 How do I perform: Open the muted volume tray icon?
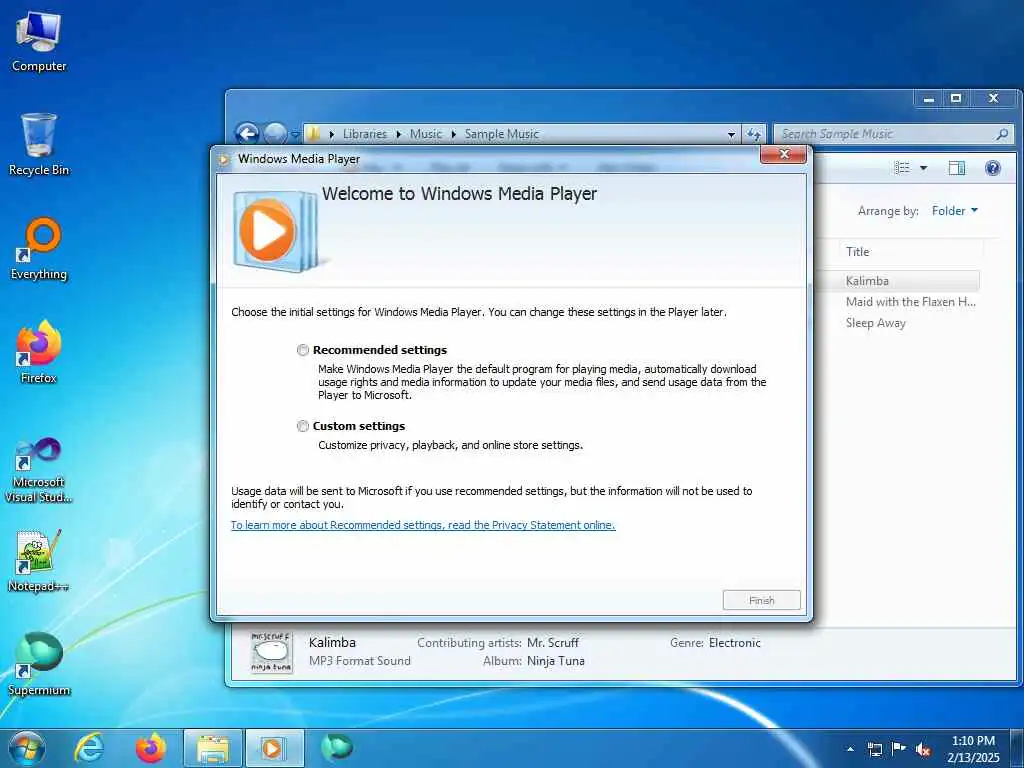click(x=923, y=749)
